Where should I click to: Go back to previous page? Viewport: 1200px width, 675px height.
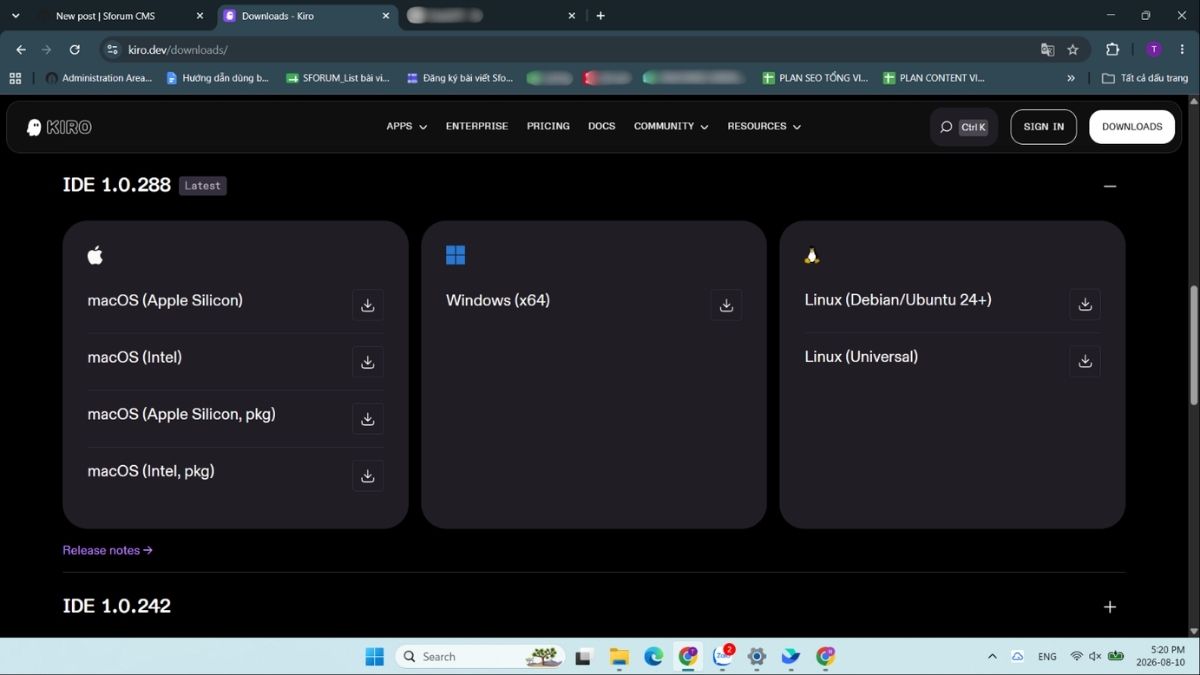click(x=21, y=49)
